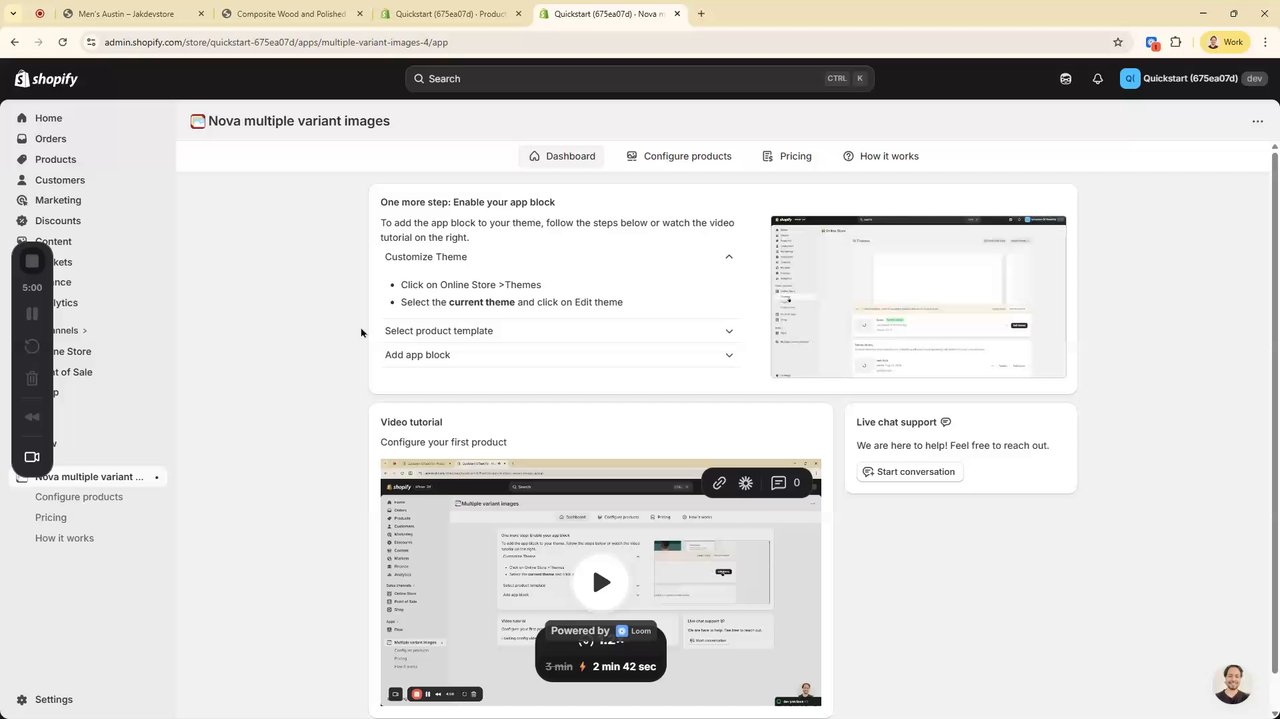This screenshot has width=1280, height=719.
Task: Expand the Select product template section
Action: point(559,331)
